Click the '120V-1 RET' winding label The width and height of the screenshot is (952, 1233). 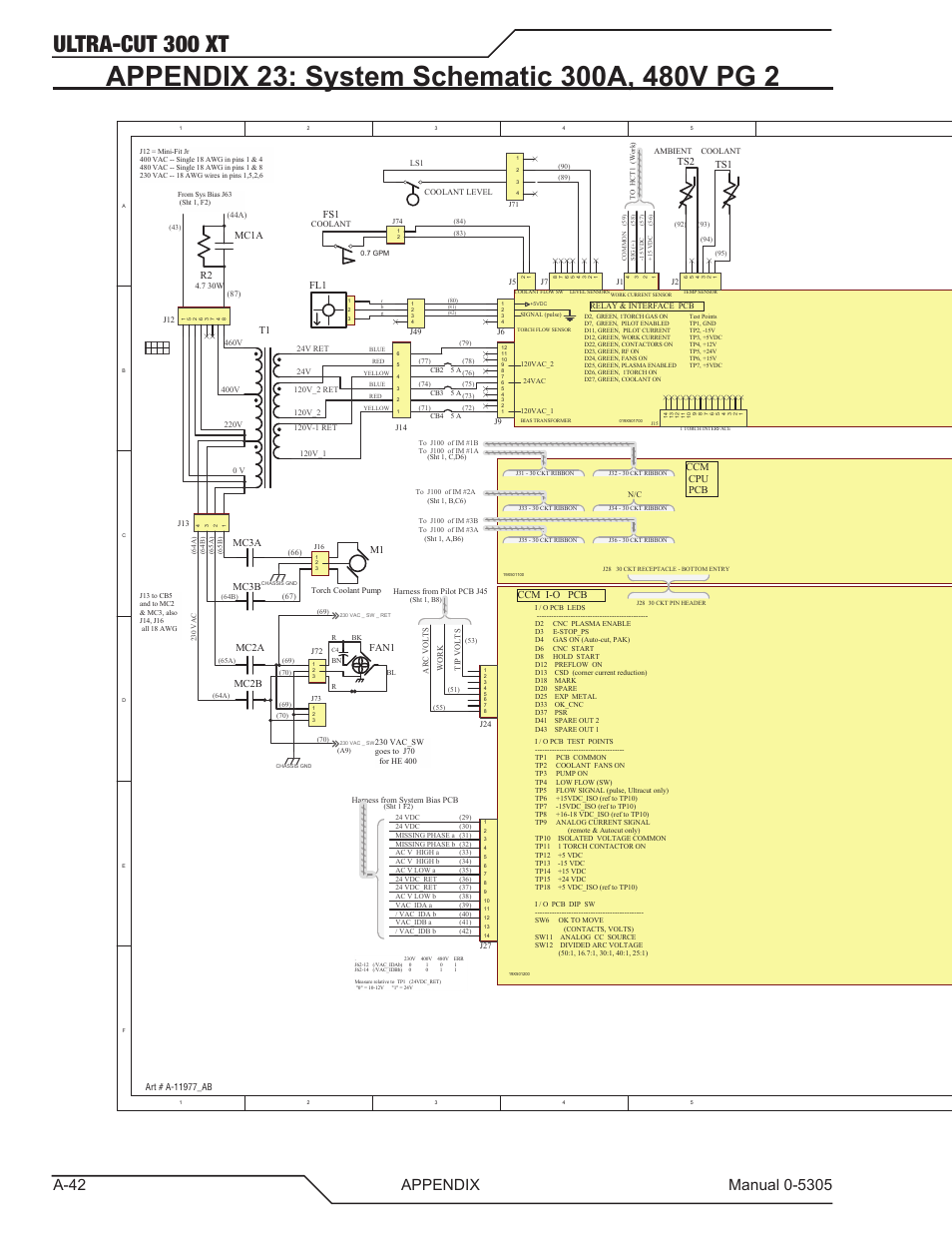coord(315,428)
